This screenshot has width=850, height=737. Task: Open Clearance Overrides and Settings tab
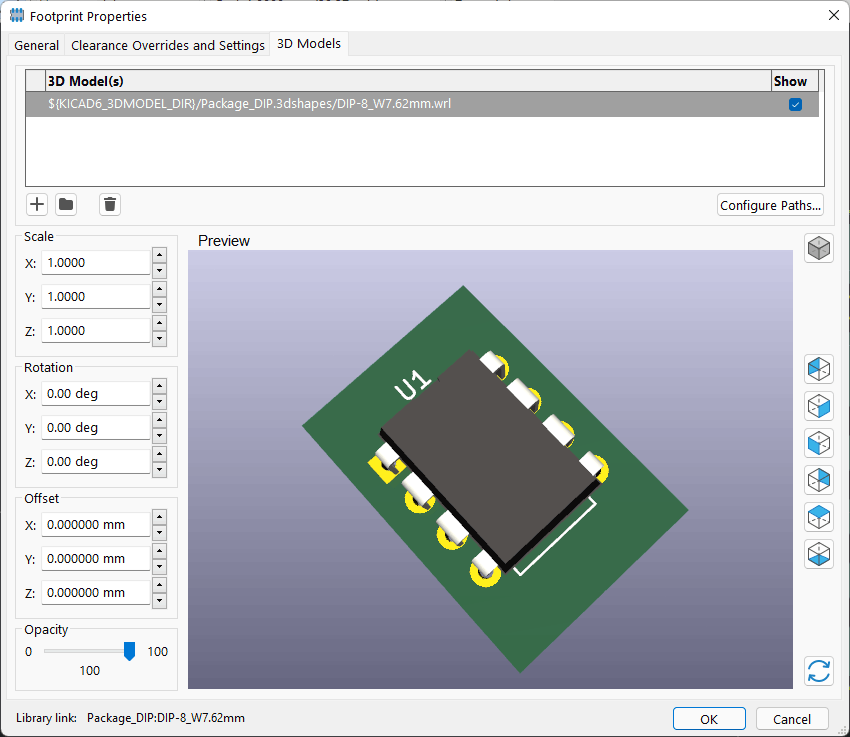(x=168, y=45)
